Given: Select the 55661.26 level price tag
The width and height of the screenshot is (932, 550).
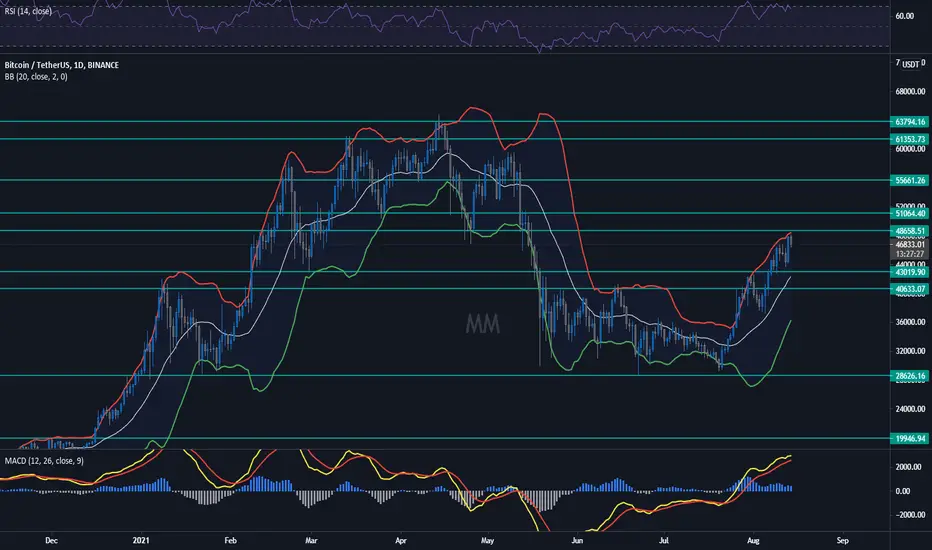Looking at the screenshot, I should (909, 180).
